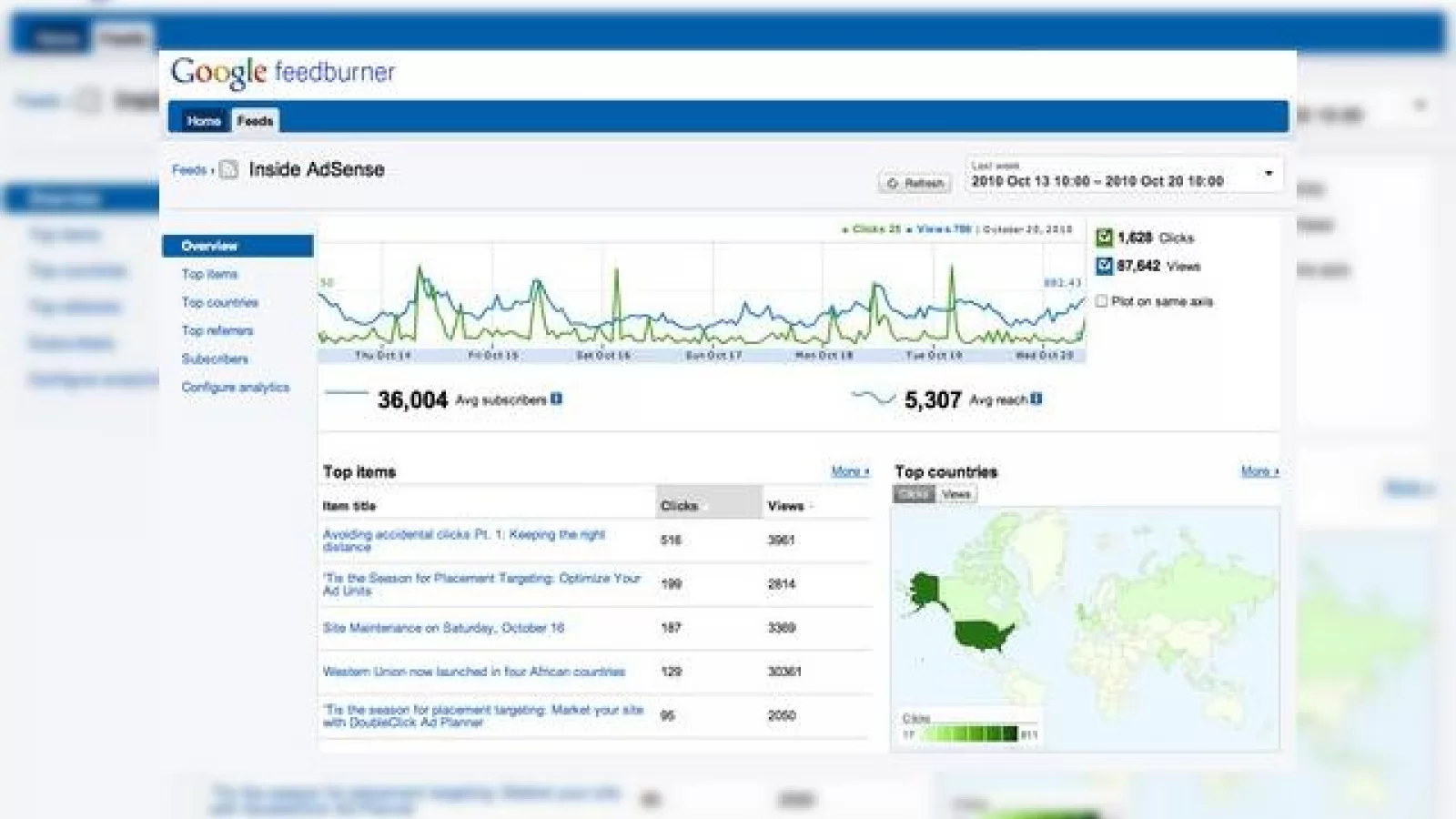This screenshot has height=819, width=1456.
Task: Open Top referrers in the sidebar
Action: (x=217, y=330)
